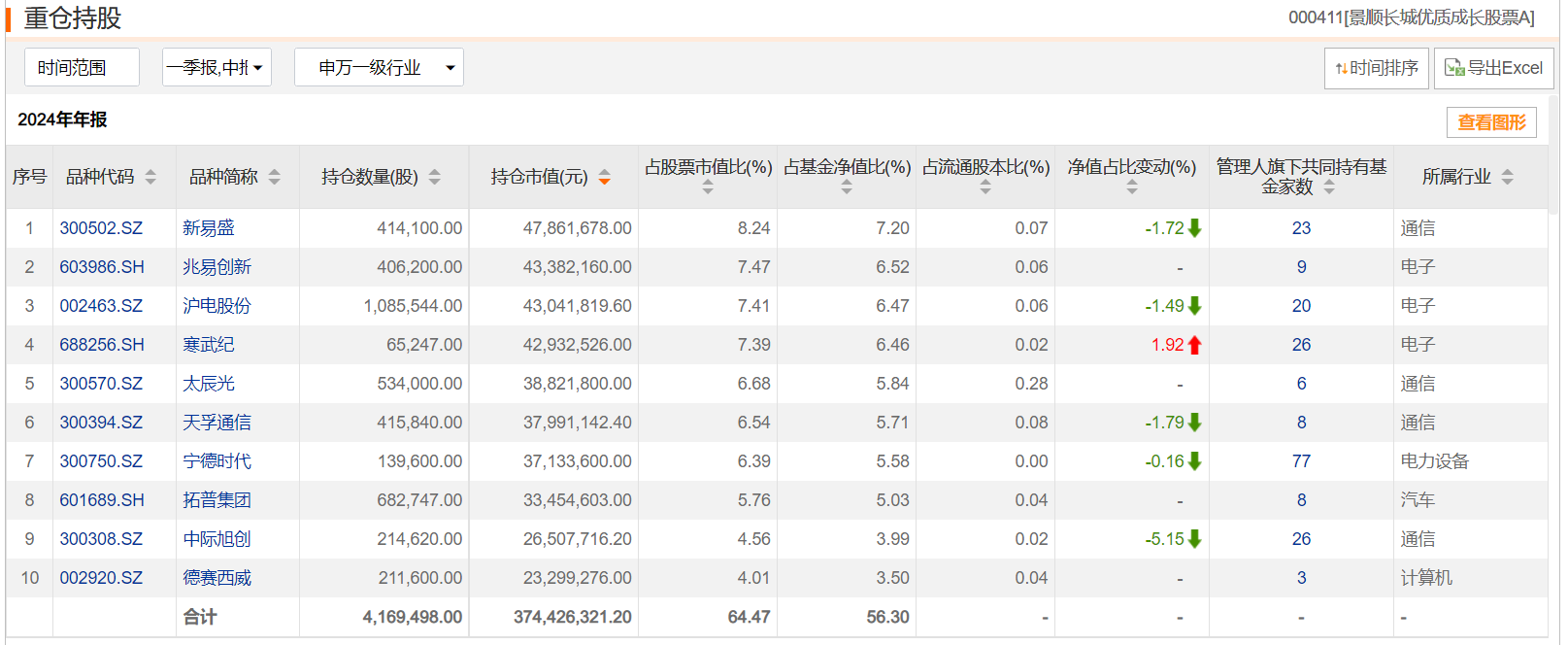Click fund count 3 for 德赛西威

pos(1301,578)
